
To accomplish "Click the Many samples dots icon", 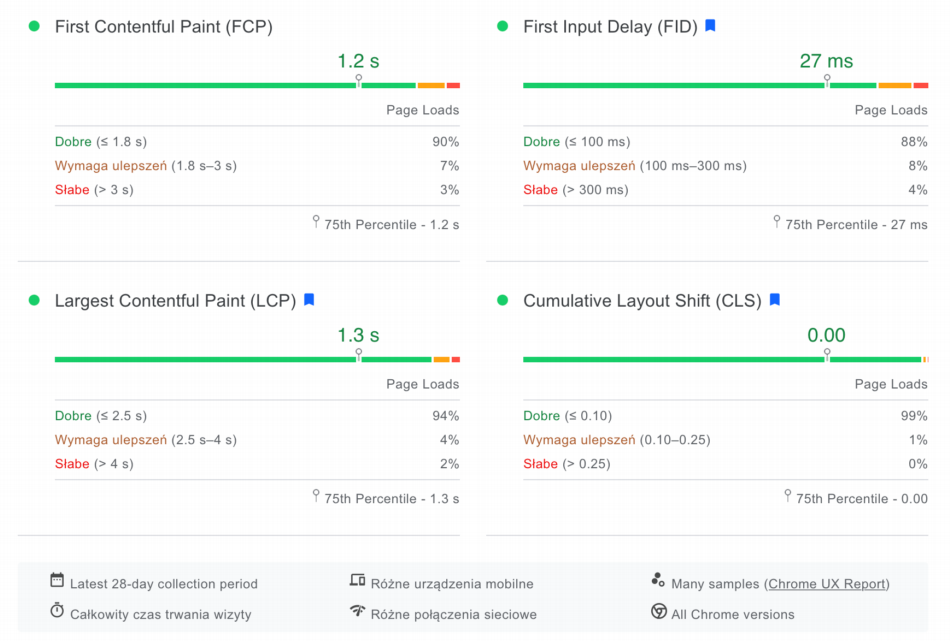I will [658, 580].
